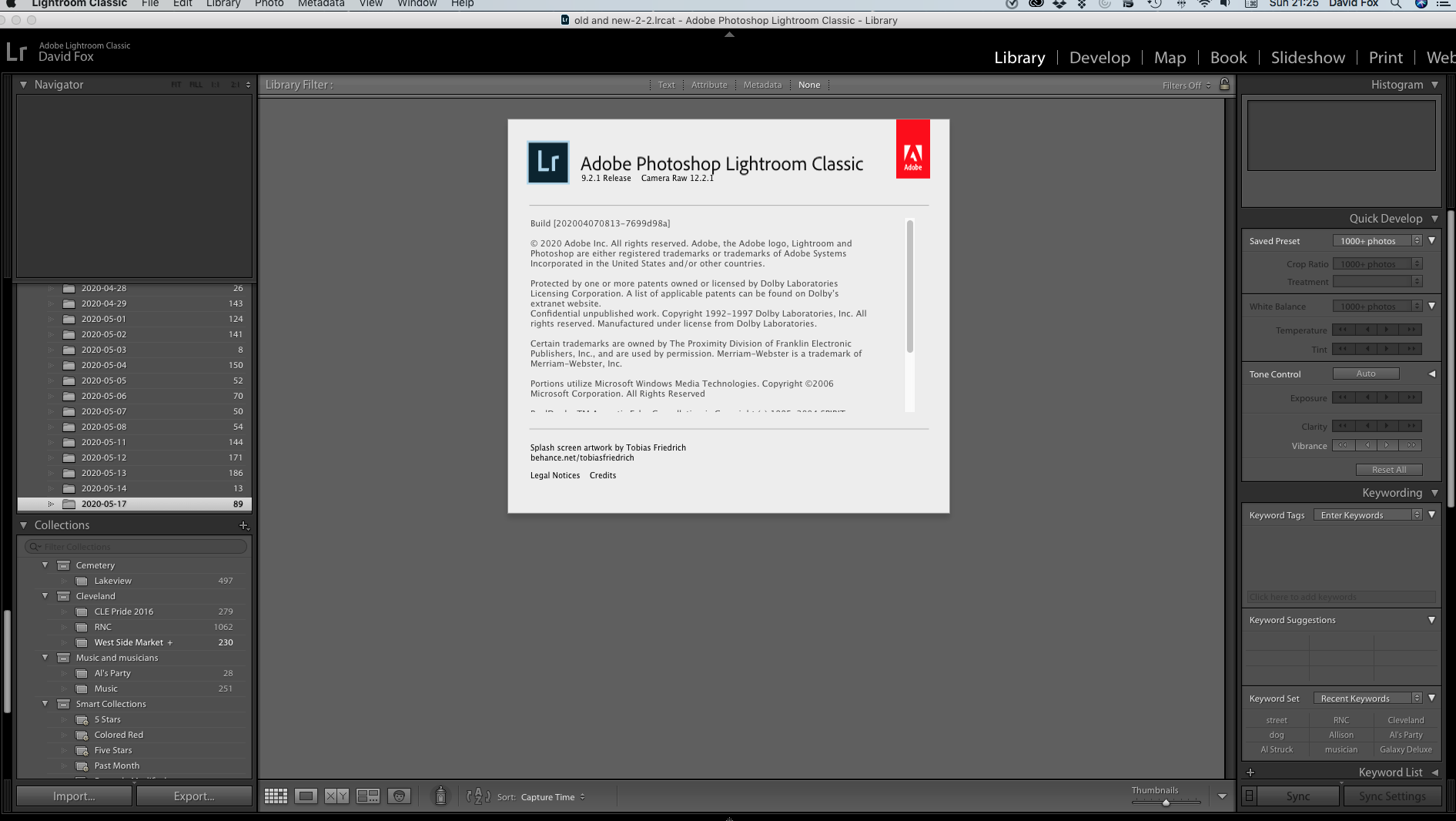This screenshot has height=821, width=1456.
Task: Switch to the Develop module
Action: [x=1100, y=58]
